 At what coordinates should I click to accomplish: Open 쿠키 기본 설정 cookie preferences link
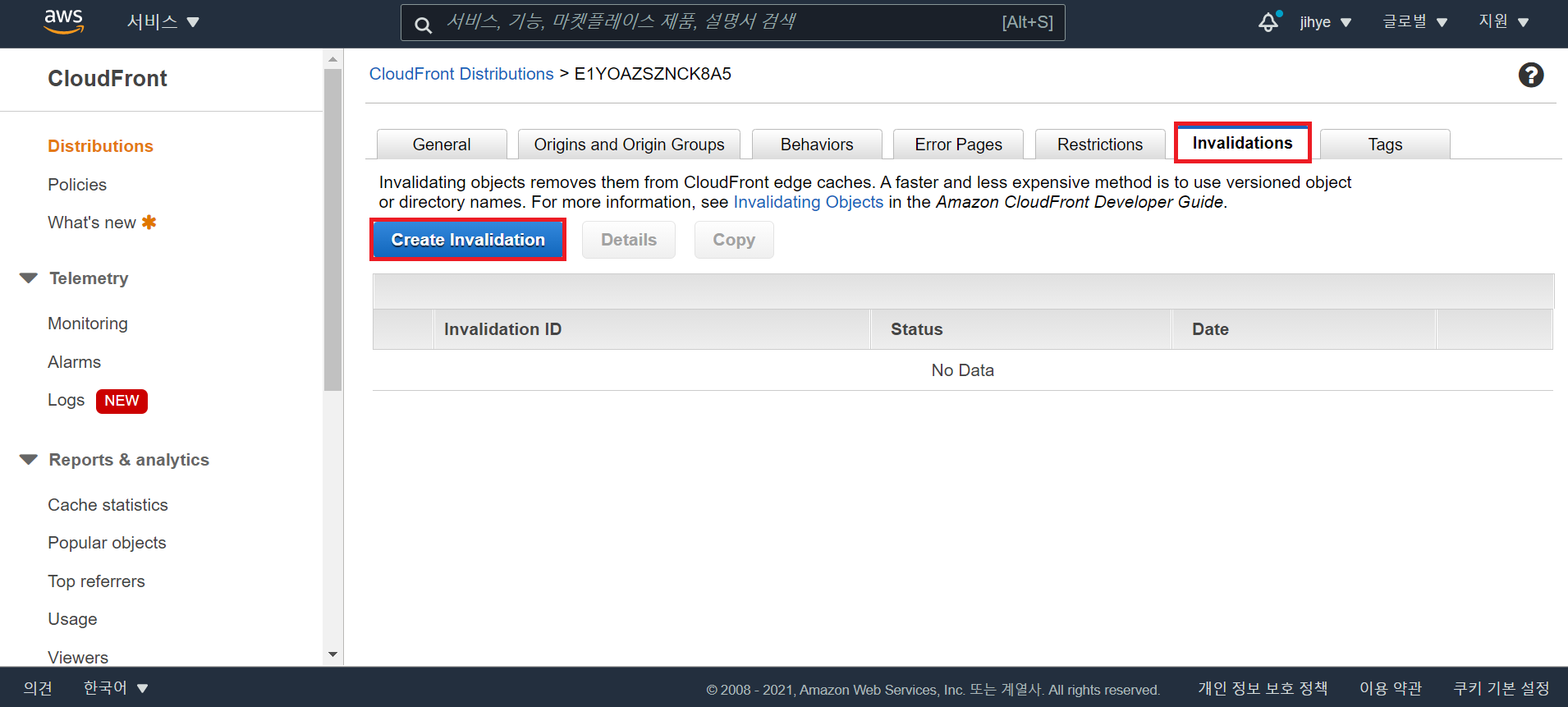pos(1502,688)
